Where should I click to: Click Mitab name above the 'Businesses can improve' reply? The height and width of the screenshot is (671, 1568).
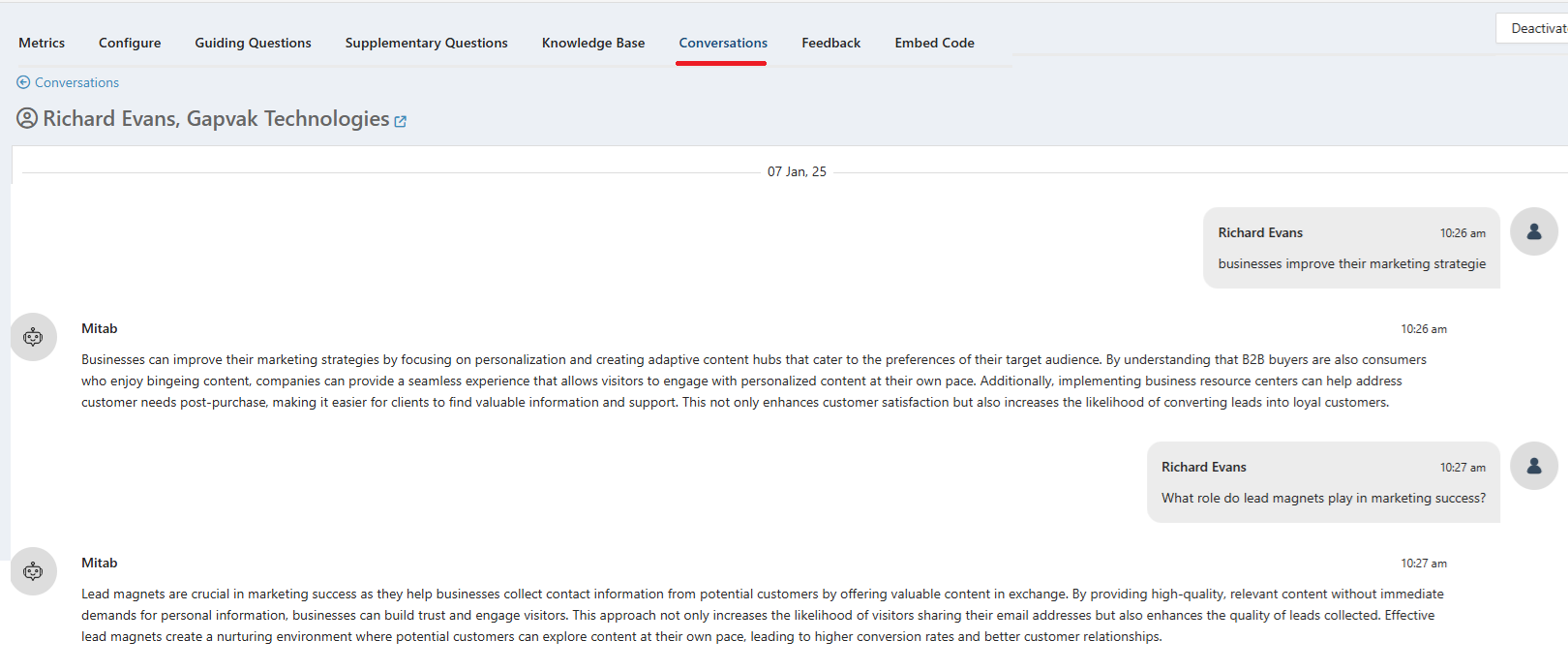click(99, 328)
